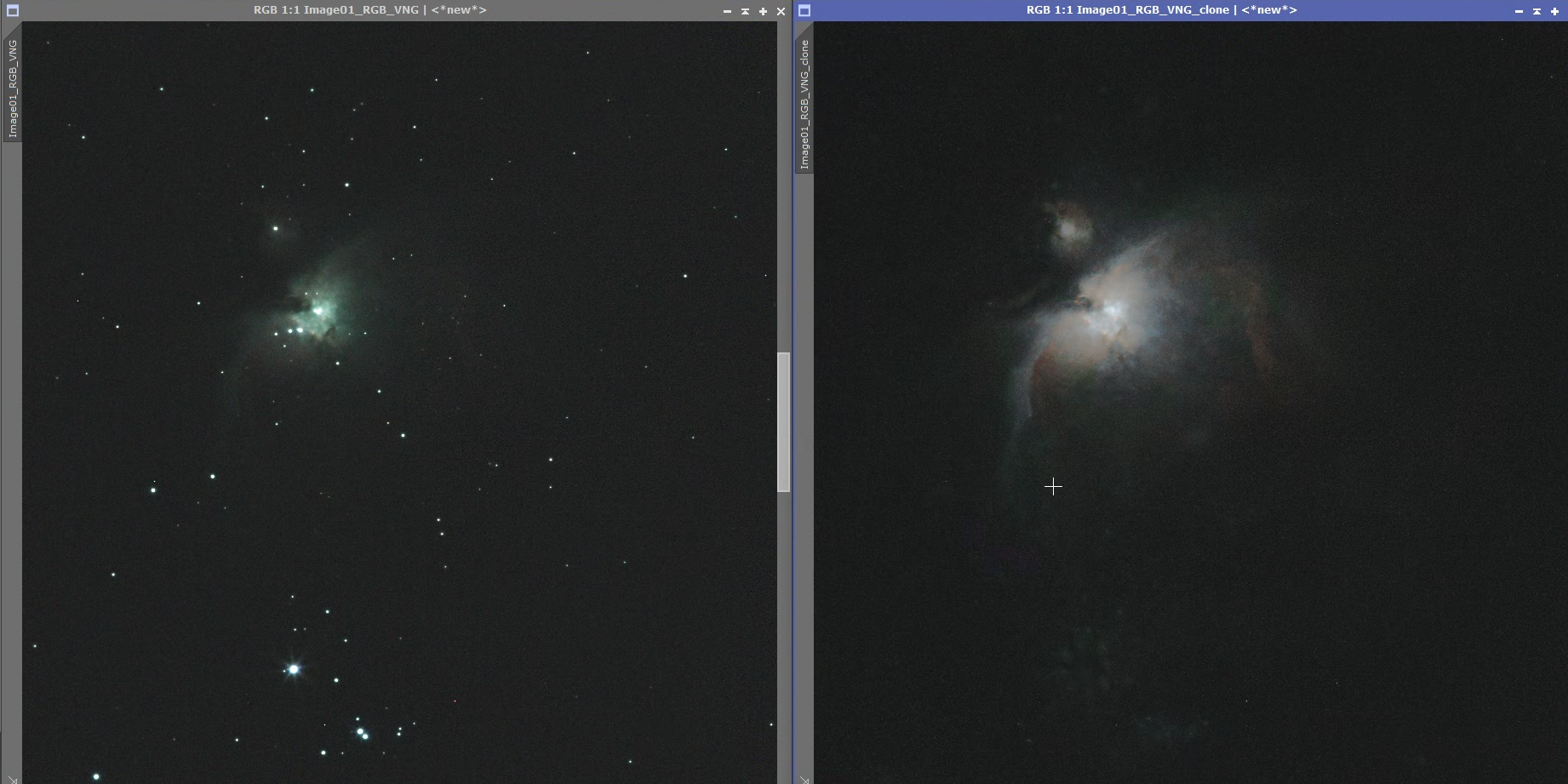This screenshot has width=1568, height=784.
Task: Click the resize corner arrow of left window
Action: pos(12,778)
